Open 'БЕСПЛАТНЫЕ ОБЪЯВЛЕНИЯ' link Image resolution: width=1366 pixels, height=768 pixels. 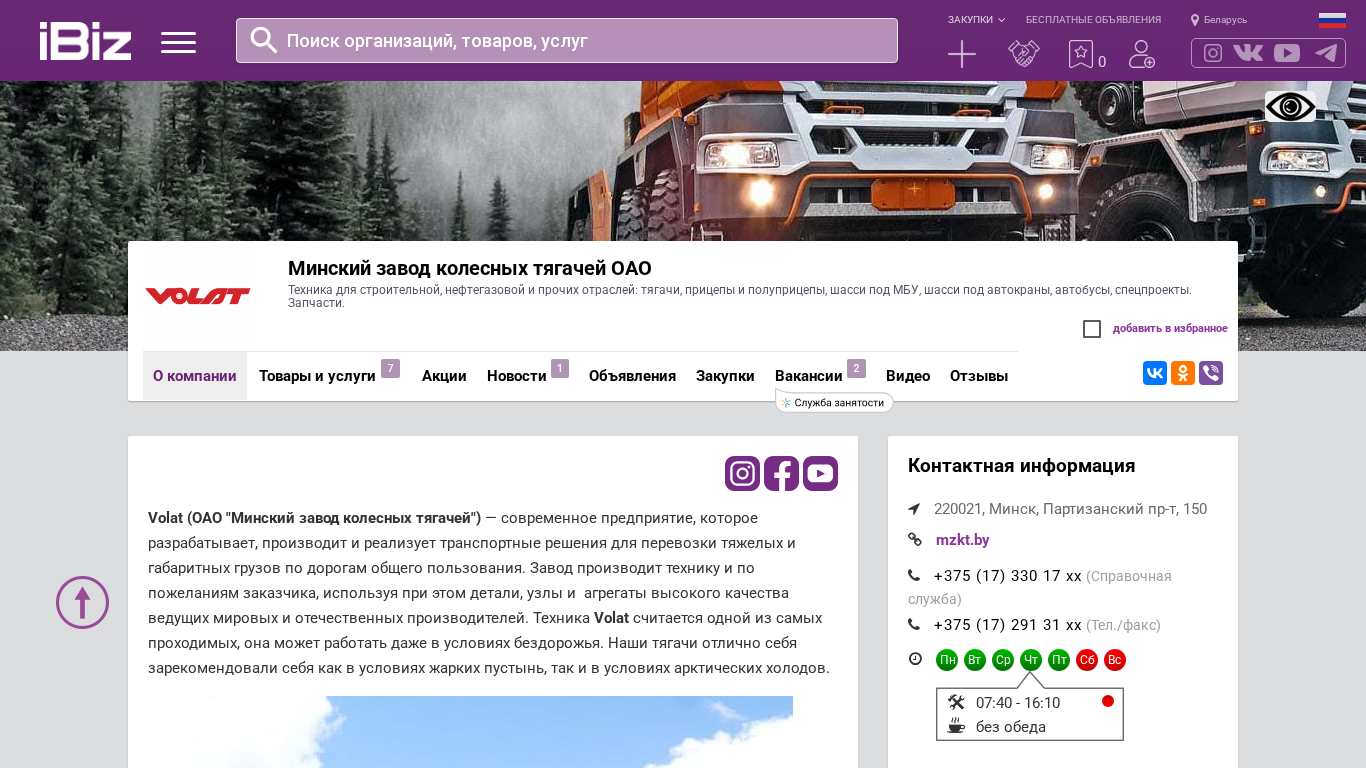pyautogui.click(x=1093, y=20)
